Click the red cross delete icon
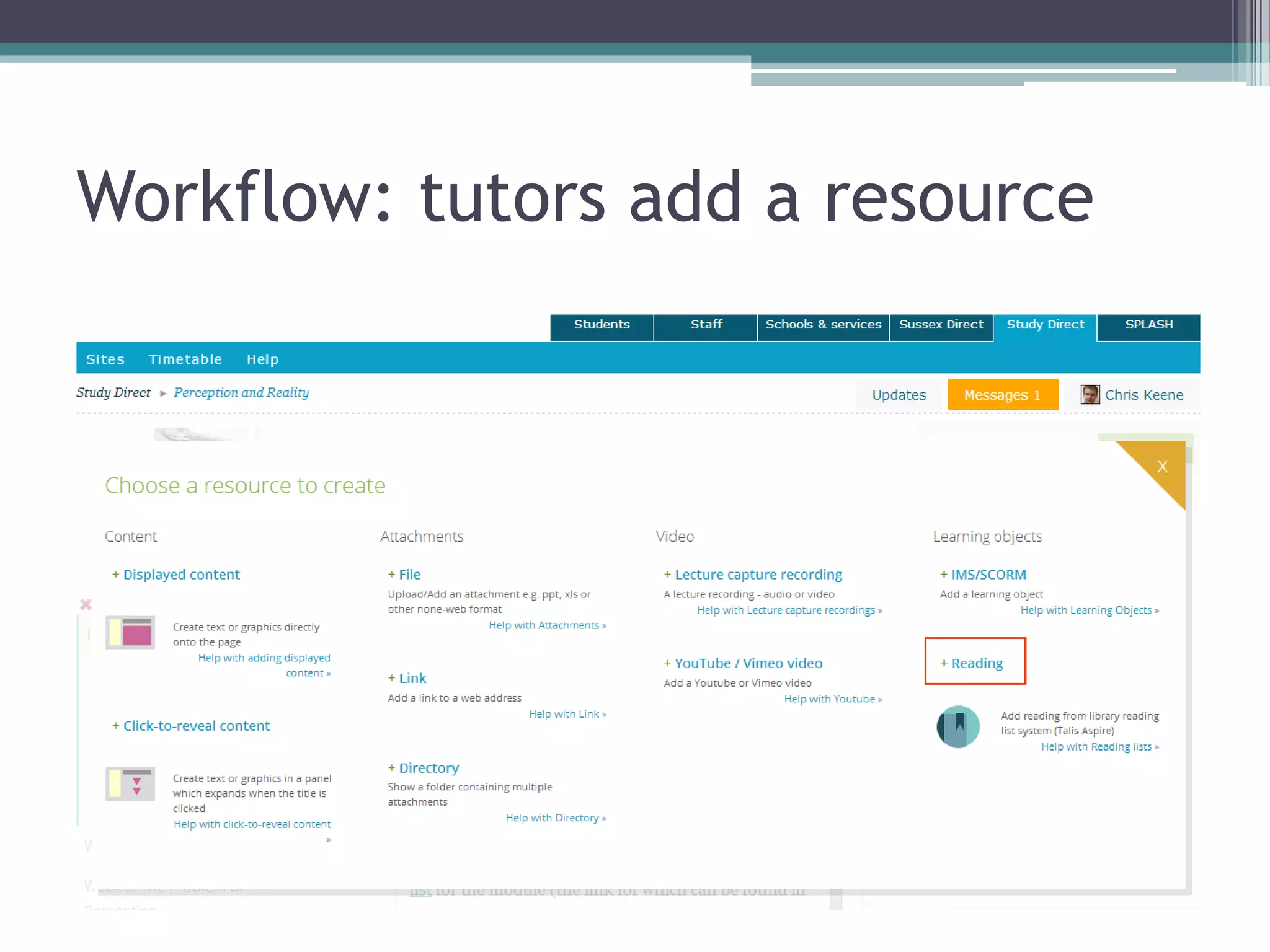Image resolution: width=1270 pixels, height=952 pixels. tap(86, 604)
